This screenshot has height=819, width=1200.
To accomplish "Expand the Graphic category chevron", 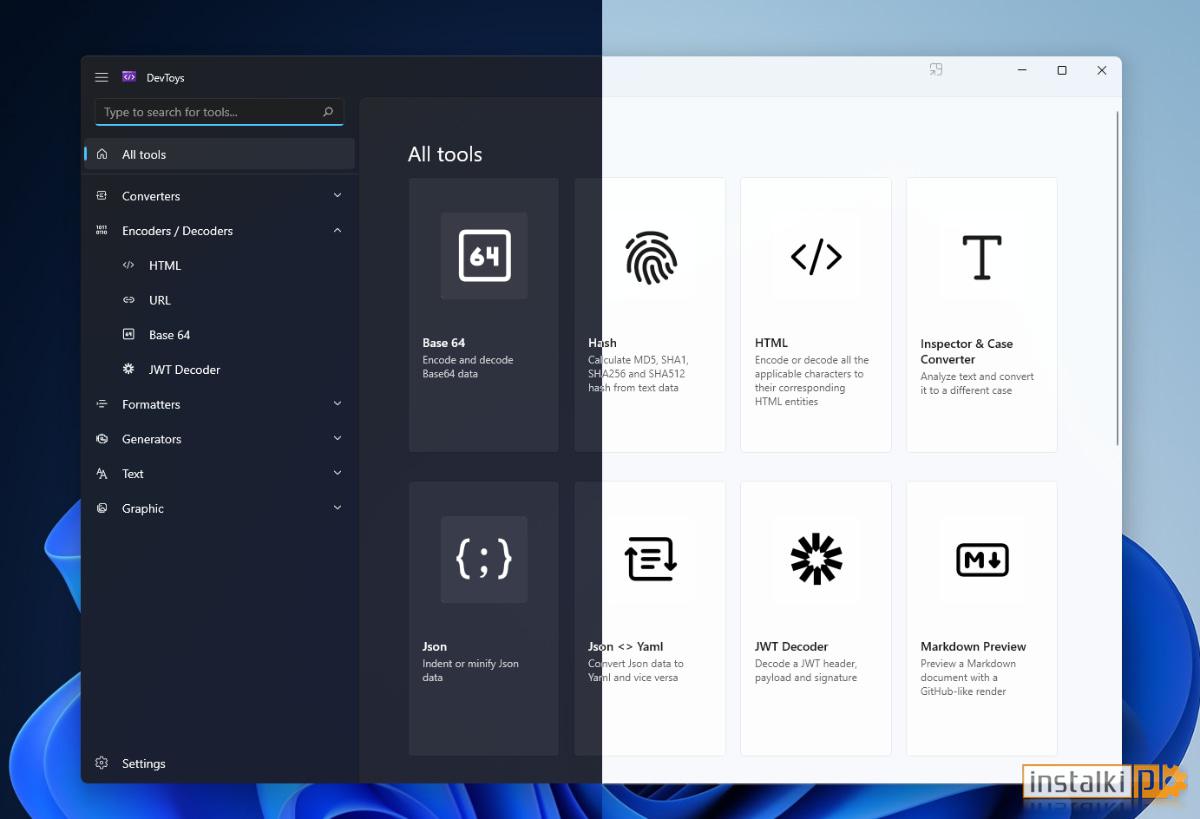I will coord(337,508).
